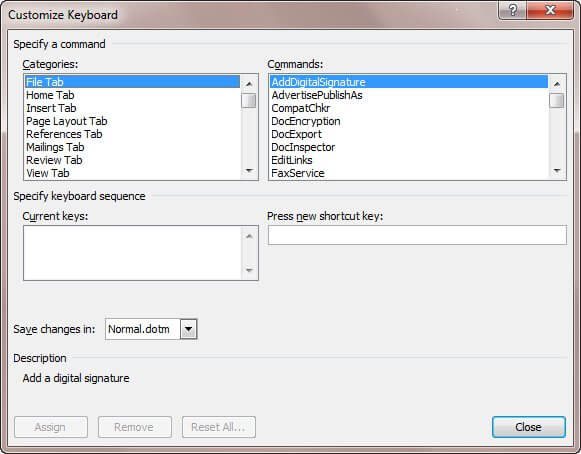This screenshot has width=581, height=454.
Task: Click Commands list scroll down arrow
Action: (x=557, y=170)
